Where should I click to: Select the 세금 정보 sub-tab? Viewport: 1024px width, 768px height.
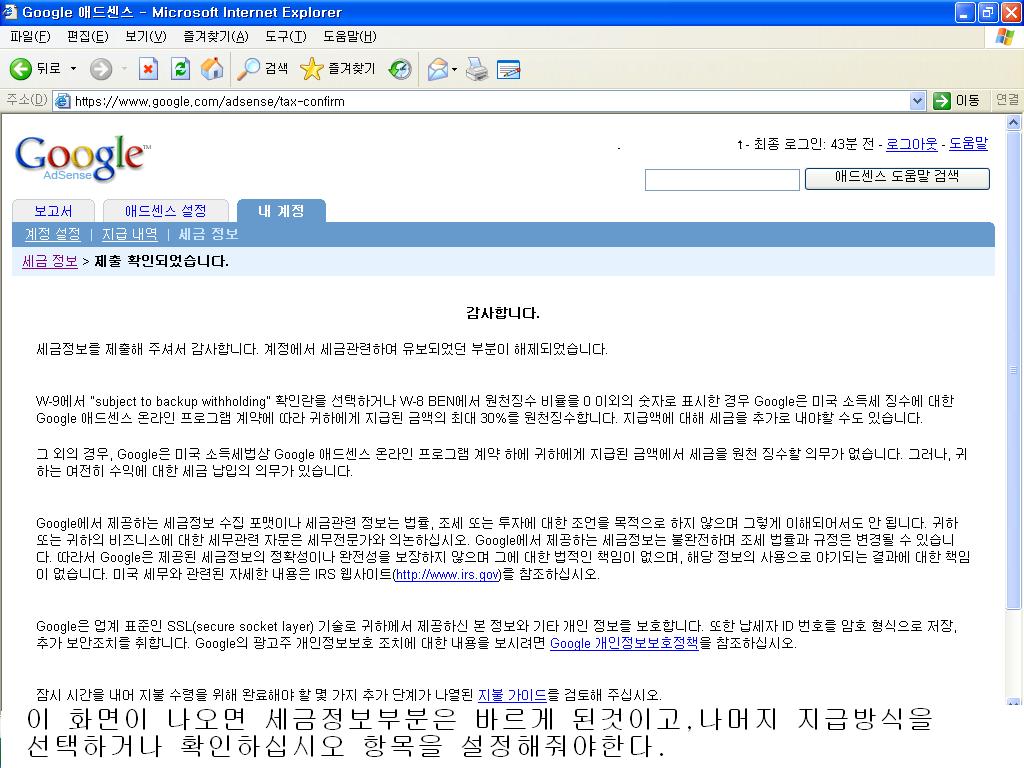point(208,234)
